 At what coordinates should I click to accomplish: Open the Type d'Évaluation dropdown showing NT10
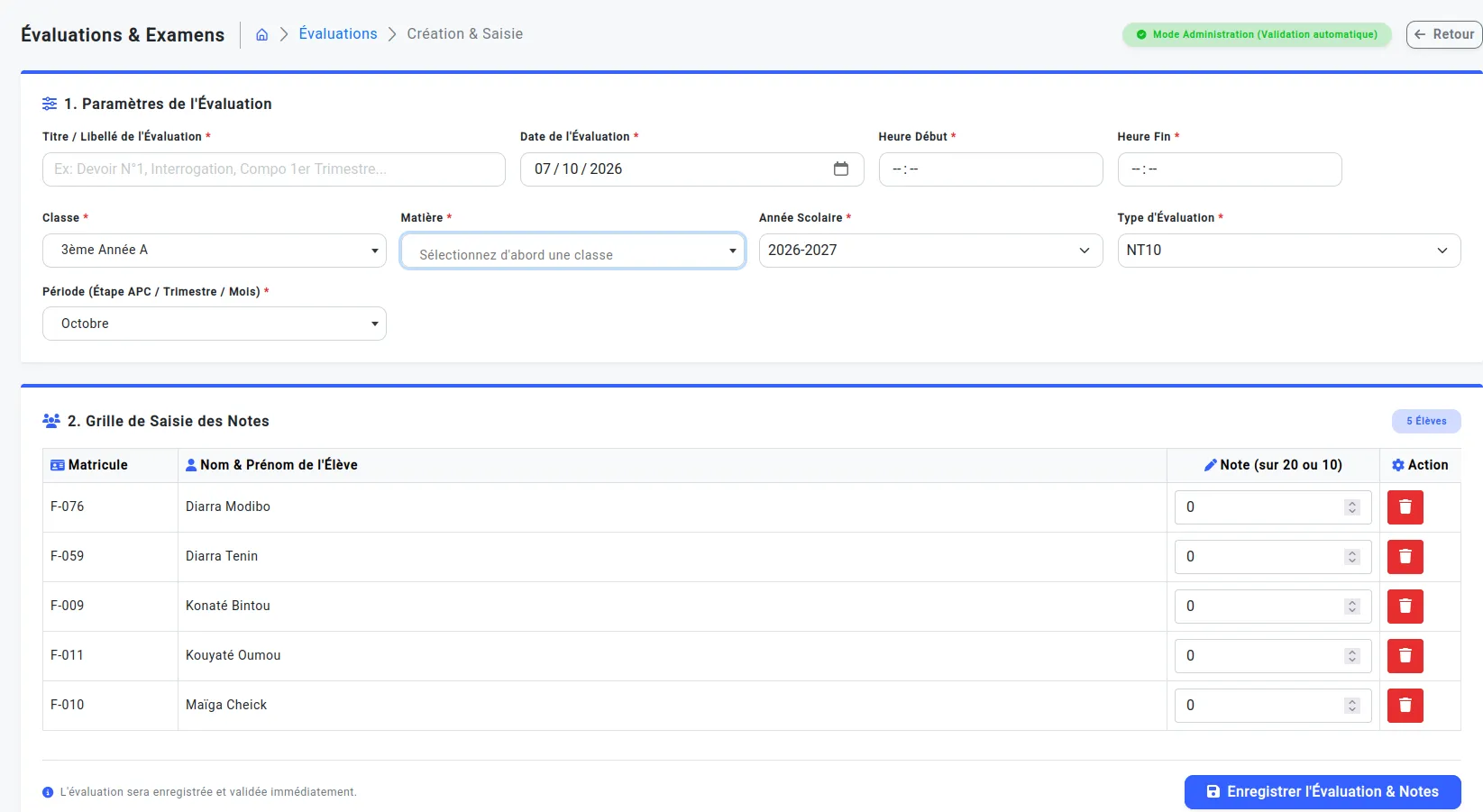point(1289,251)
